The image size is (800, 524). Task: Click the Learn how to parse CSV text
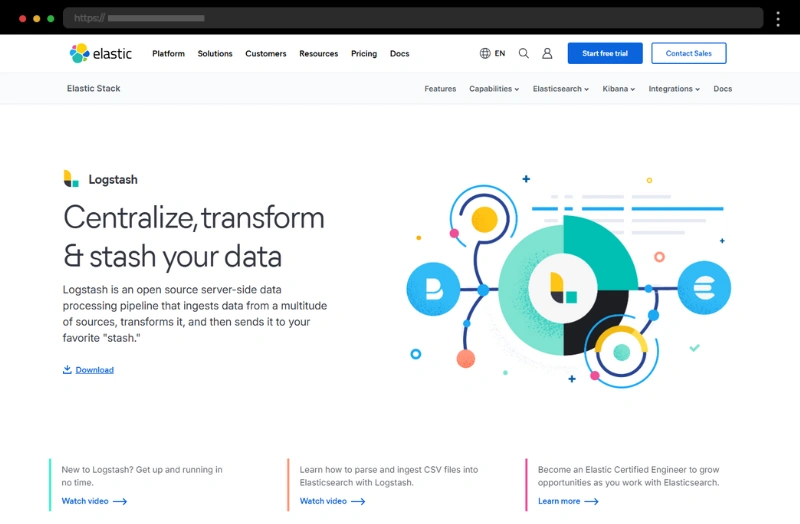tap(389, 476)
